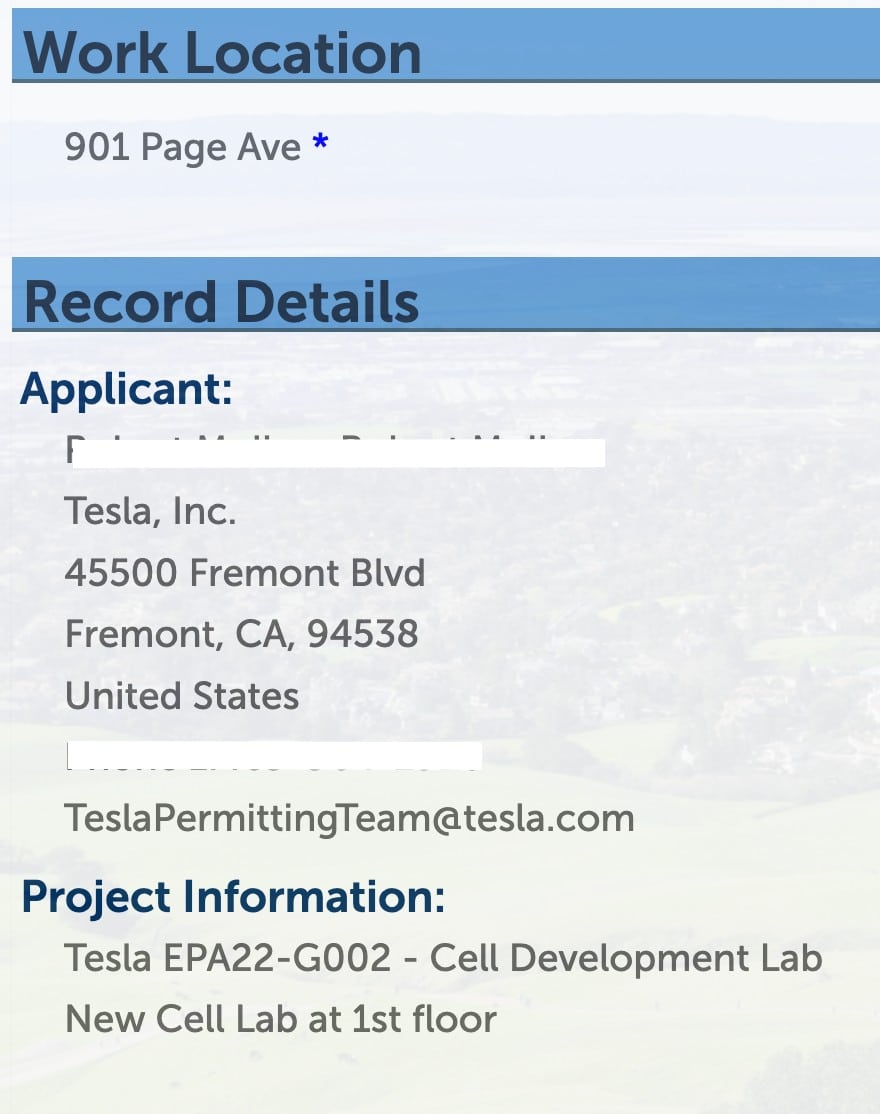Click the Cell Development Lab project name
The width and height of the screenshot is (880, 1114).
click(626, 958)
